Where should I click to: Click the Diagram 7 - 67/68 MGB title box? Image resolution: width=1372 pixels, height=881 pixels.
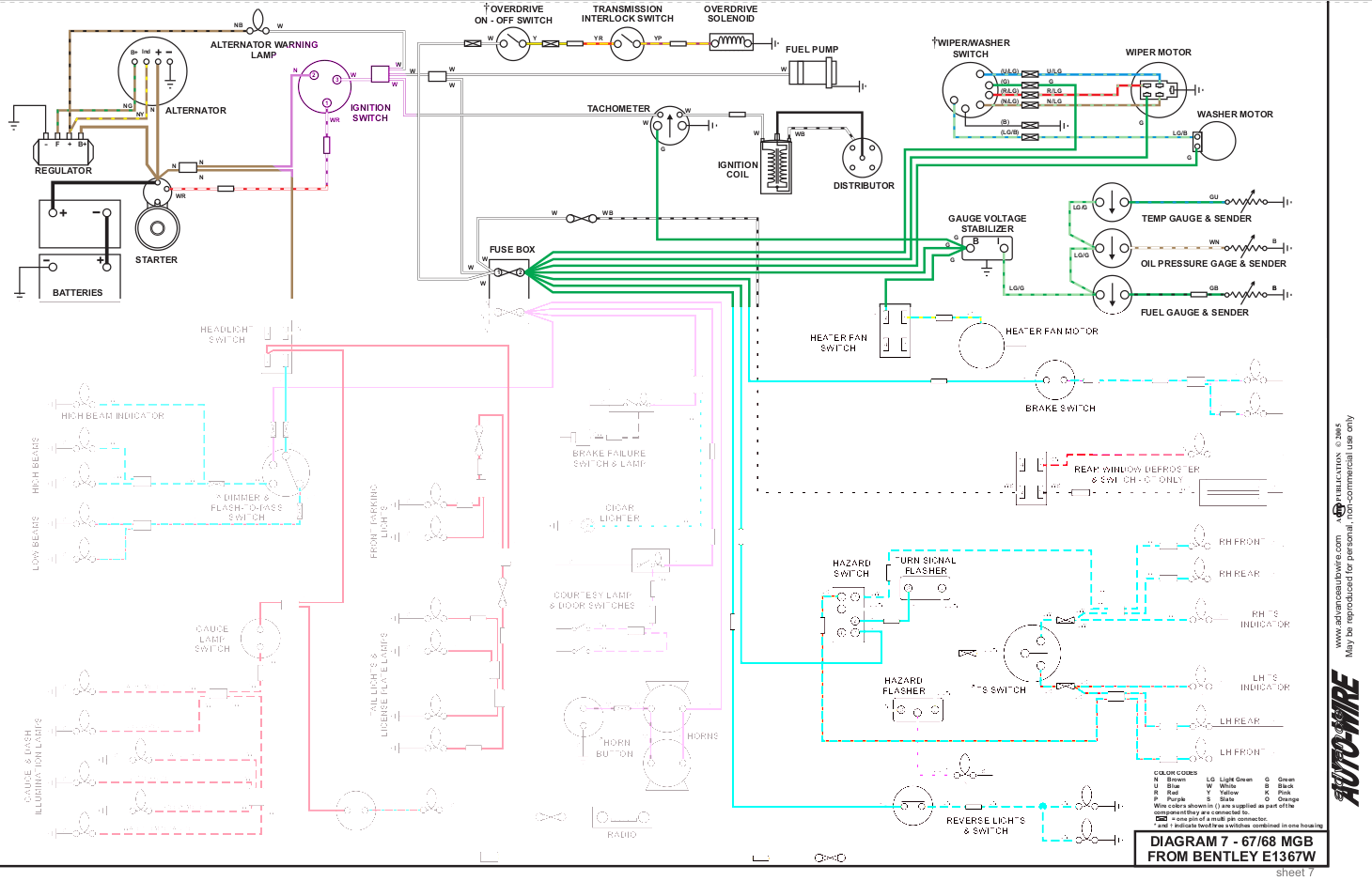[1230, 849]
